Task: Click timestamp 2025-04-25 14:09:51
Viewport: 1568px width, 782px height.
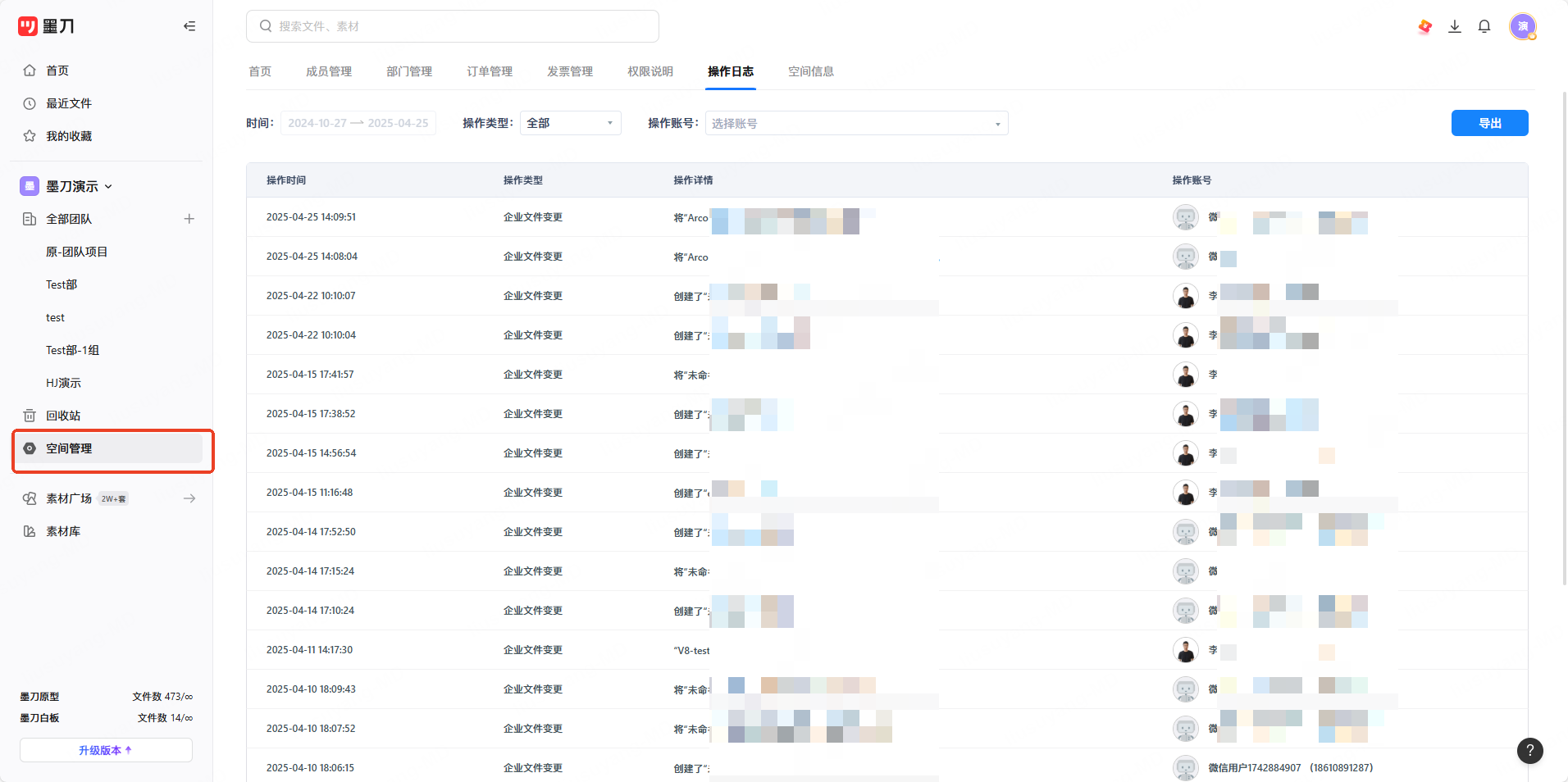Action: point(311,217)
